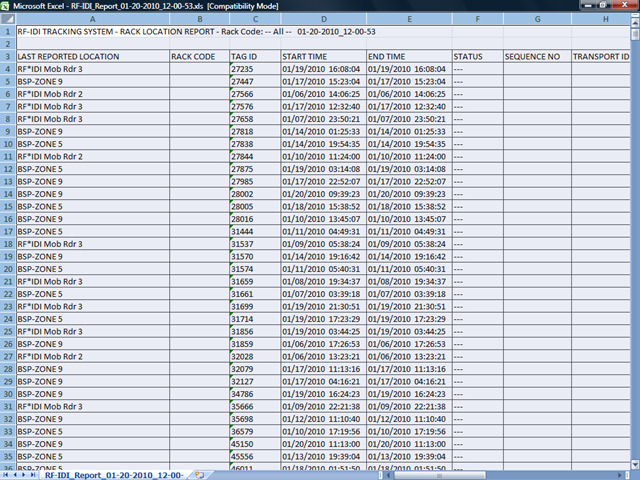The width and height of the screenshot is (640, 480).
Task: Go to the previous sheet tab arrow
Action: tap(15, 475)
